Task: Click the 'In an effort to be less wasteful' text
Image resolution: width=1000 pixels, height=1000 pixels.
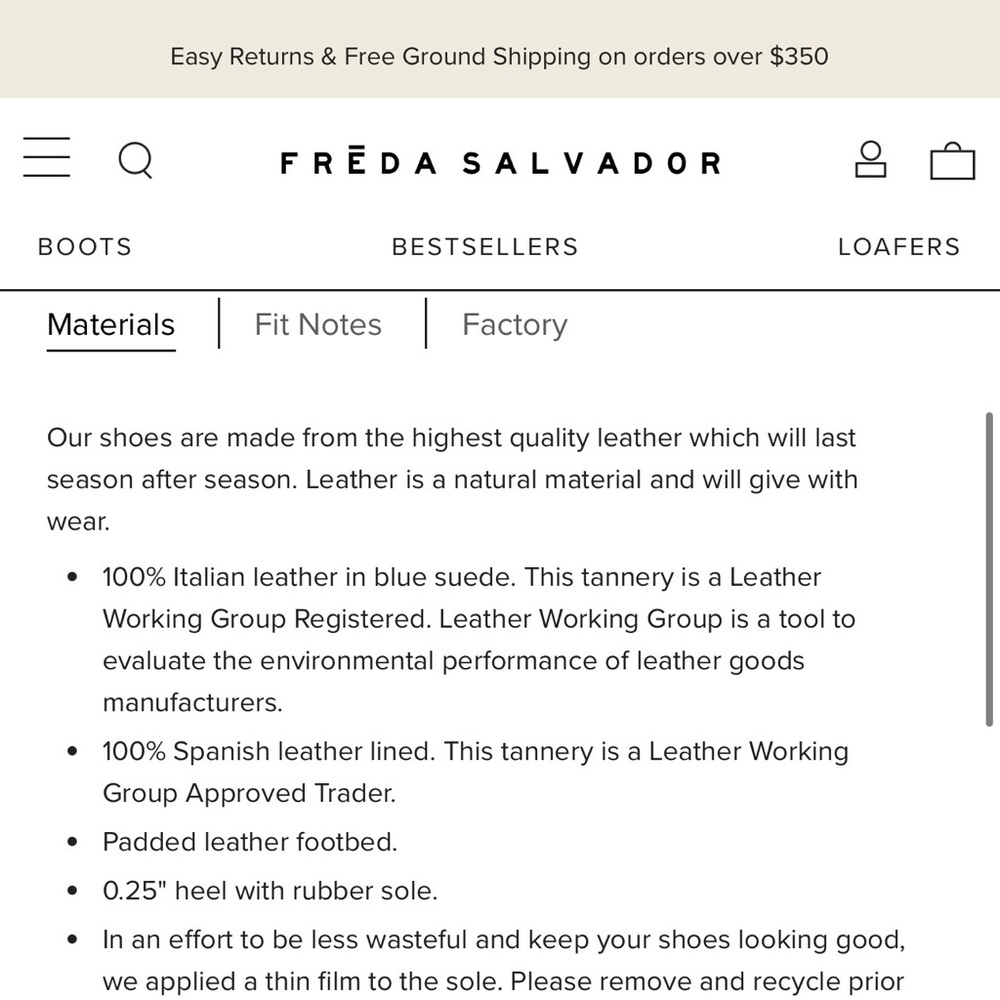Action: 504,960
